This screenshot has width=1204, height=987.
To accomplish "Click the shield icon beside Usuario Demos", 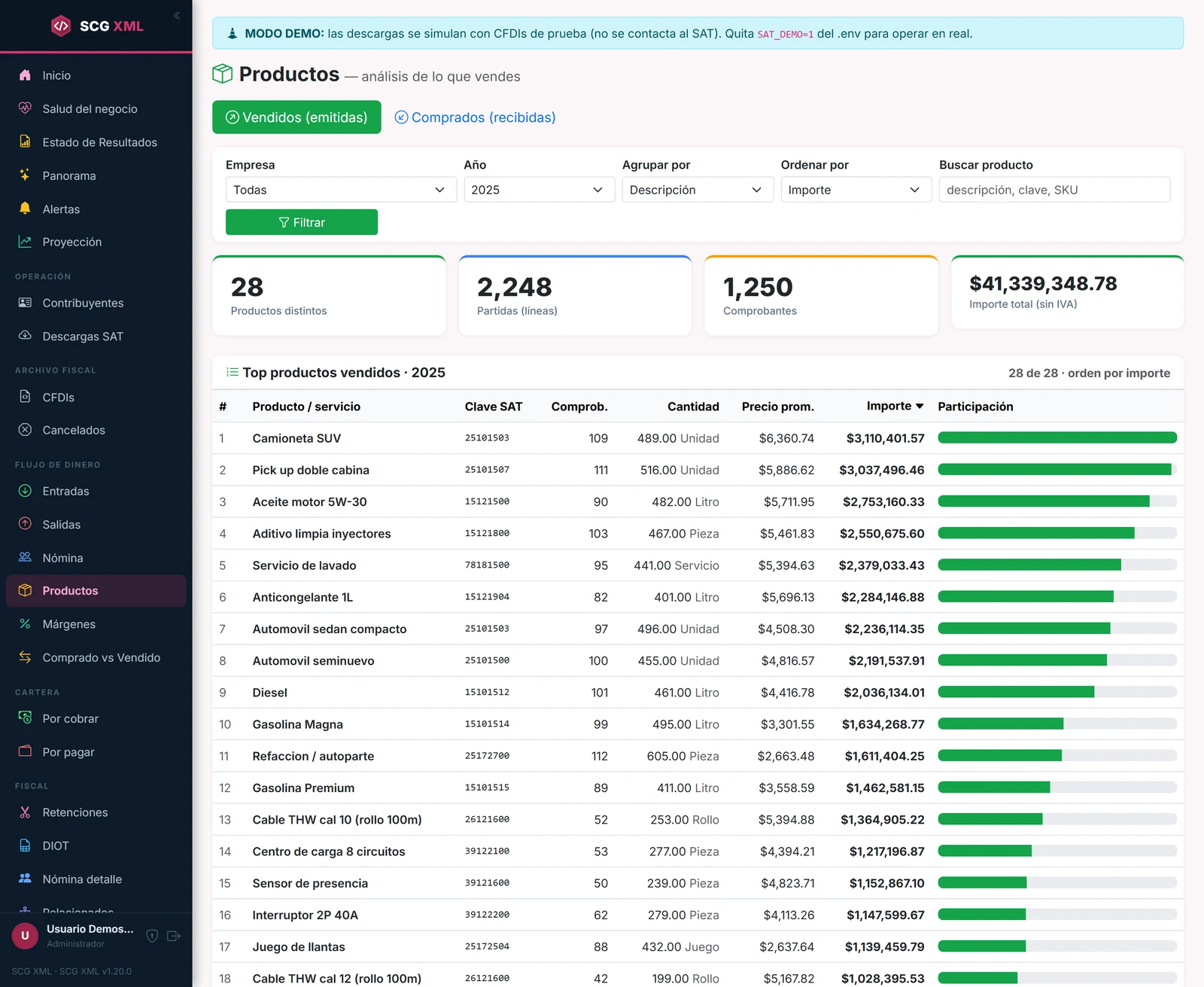I will (152, 936).
